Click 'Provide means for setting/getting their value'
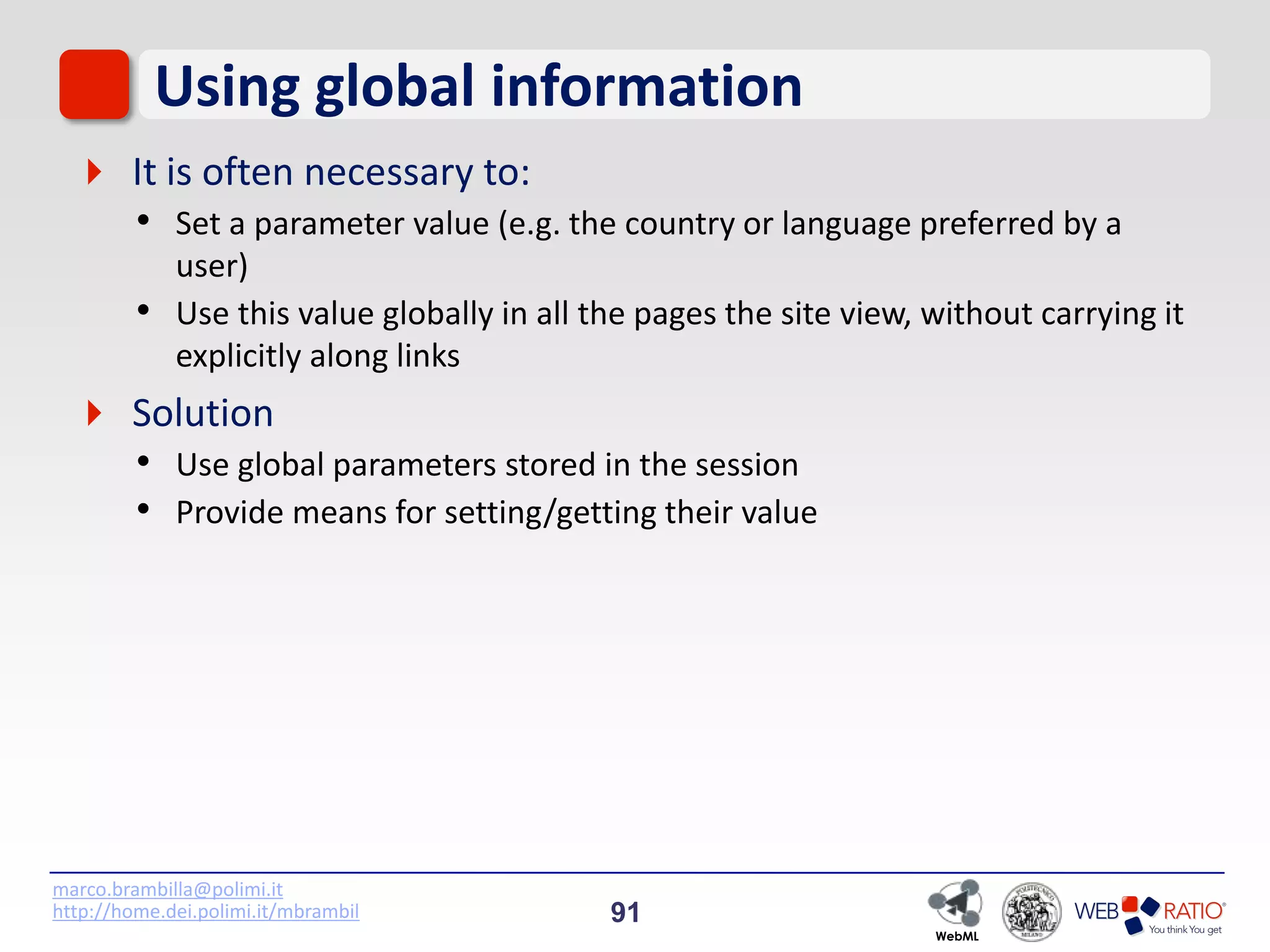 click(x=496, y=513)
